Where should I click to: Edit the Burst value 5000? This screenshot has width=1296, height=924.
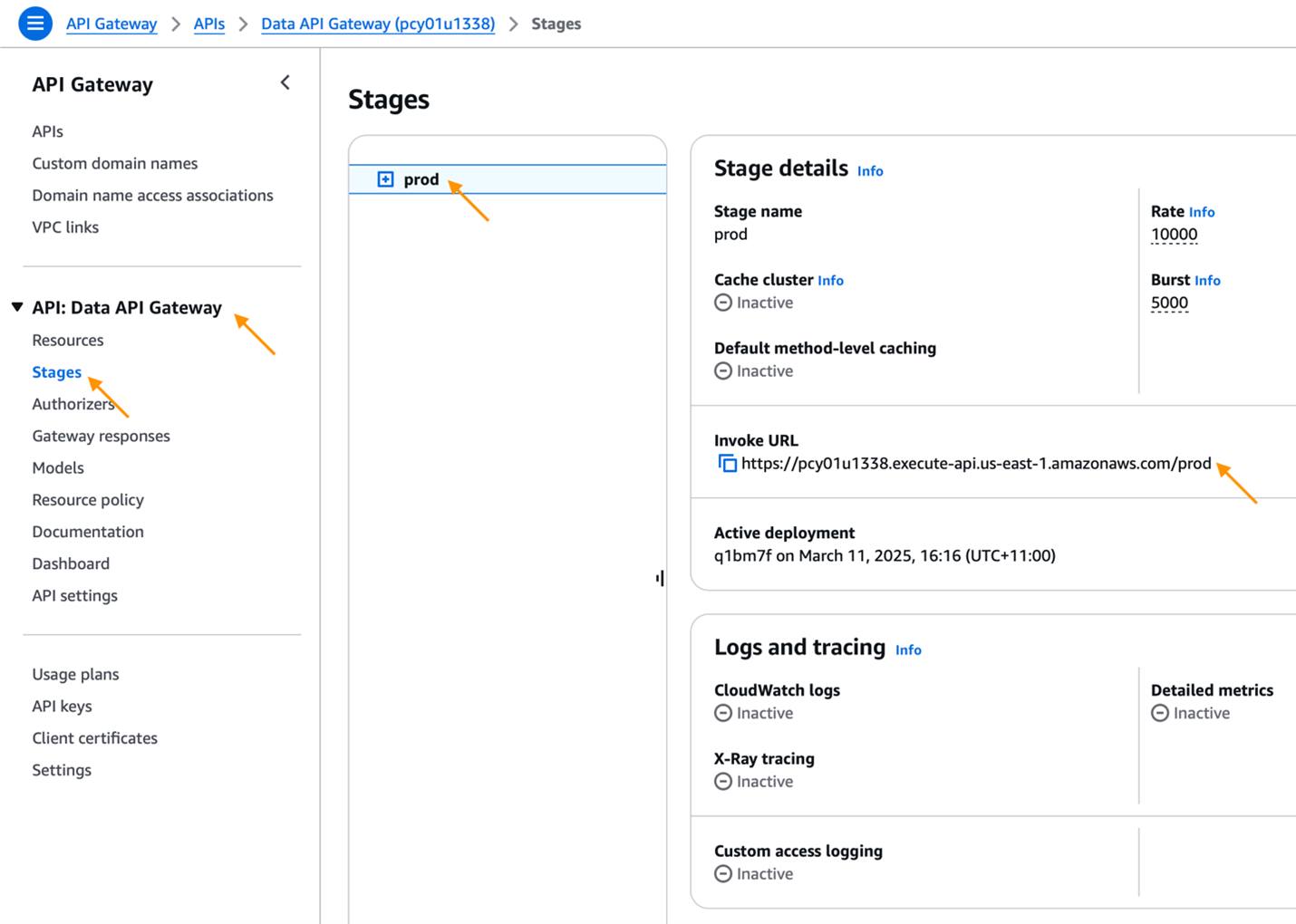click(x=1169, y=303)
